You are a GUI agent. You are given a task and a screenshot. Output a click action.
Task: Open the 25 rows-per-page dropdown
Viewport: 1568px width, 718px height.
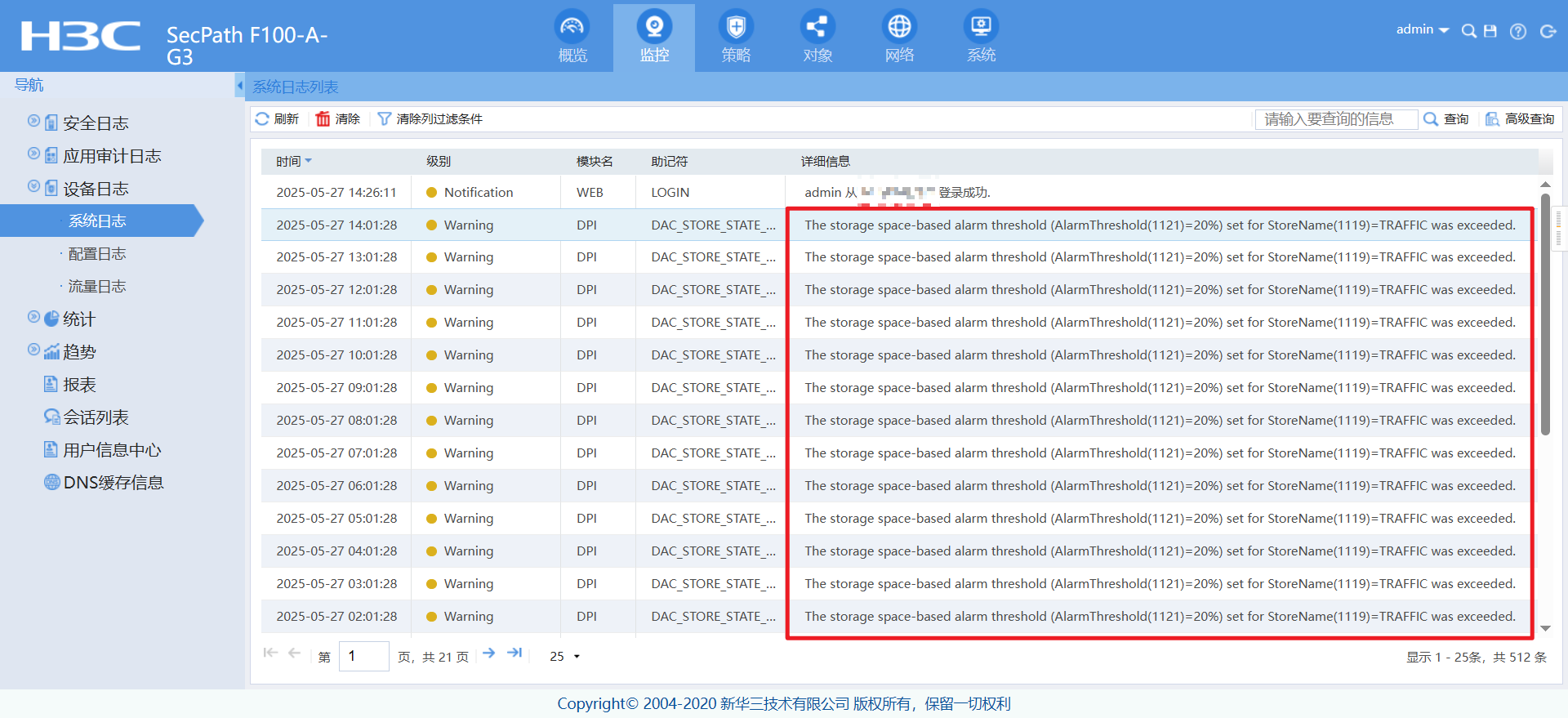565,657
